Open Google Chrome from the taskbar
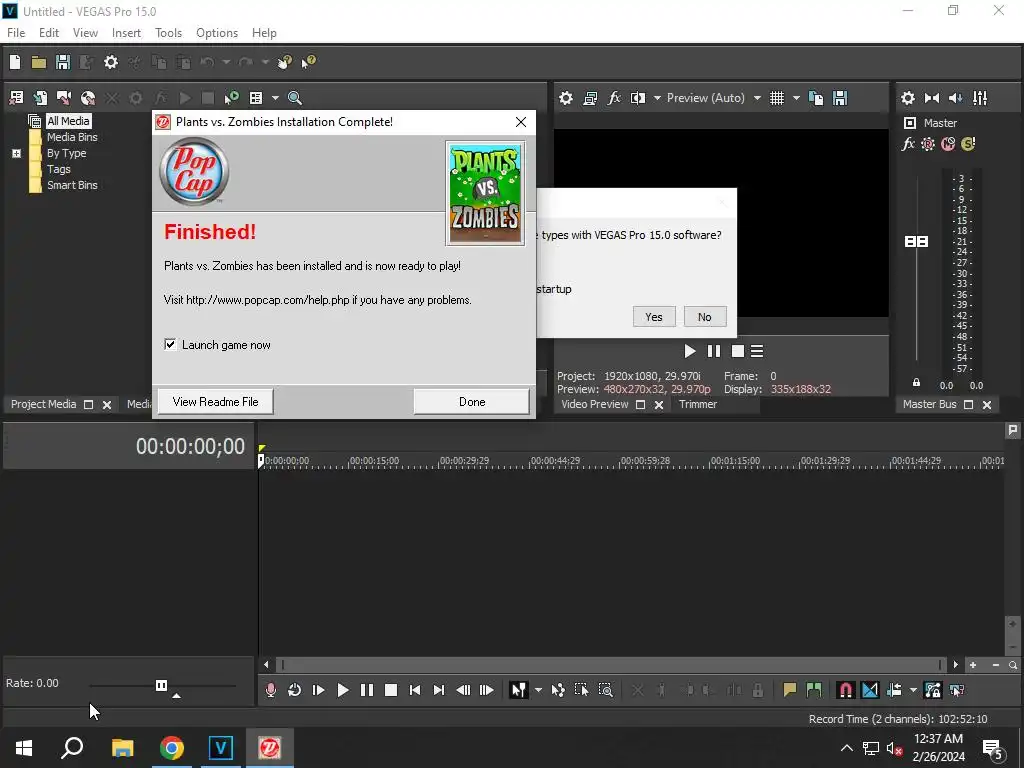 point(172,748)
